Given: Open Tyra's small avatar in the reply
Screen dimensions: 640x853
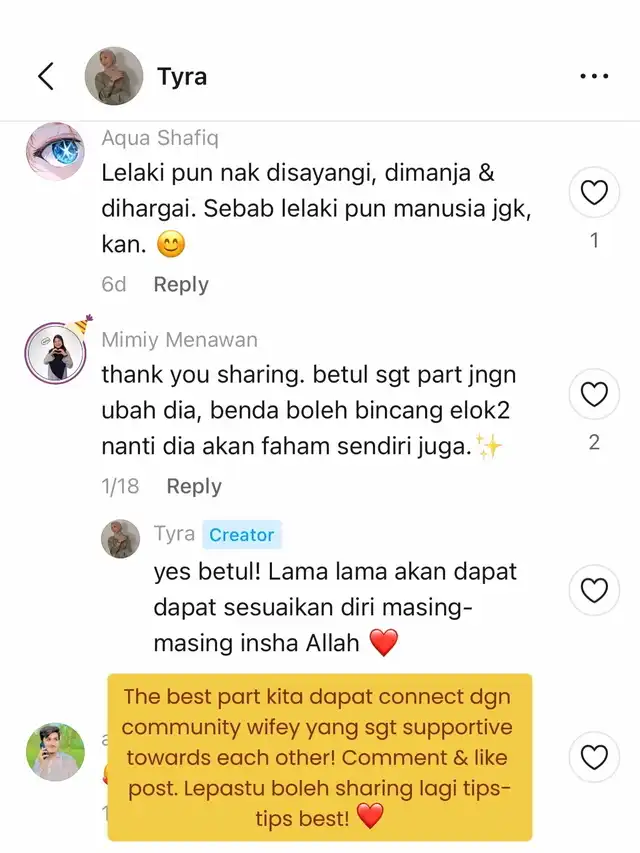Looking at the screenshot, I should coord(121,539).
